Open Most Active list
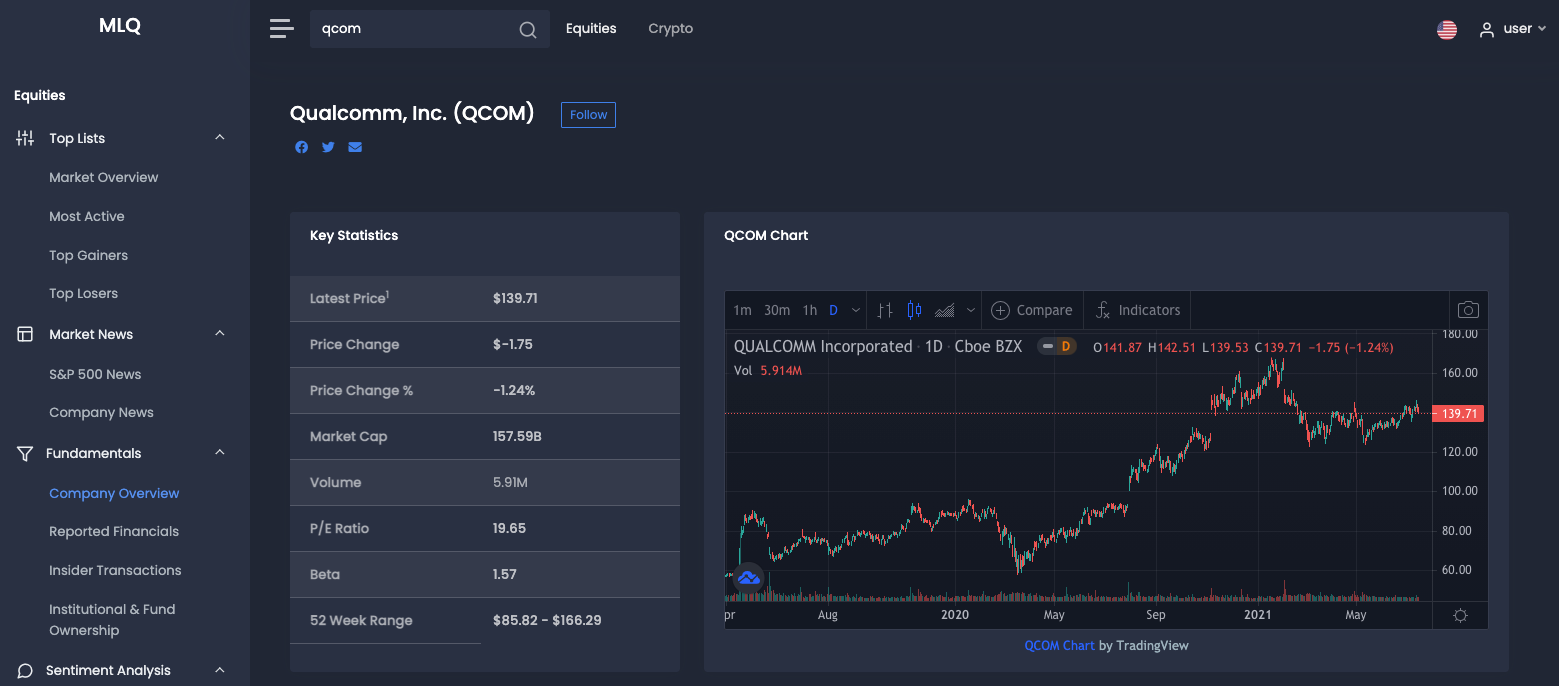This screenshot has width=1559, height=686. pos(87,216)
